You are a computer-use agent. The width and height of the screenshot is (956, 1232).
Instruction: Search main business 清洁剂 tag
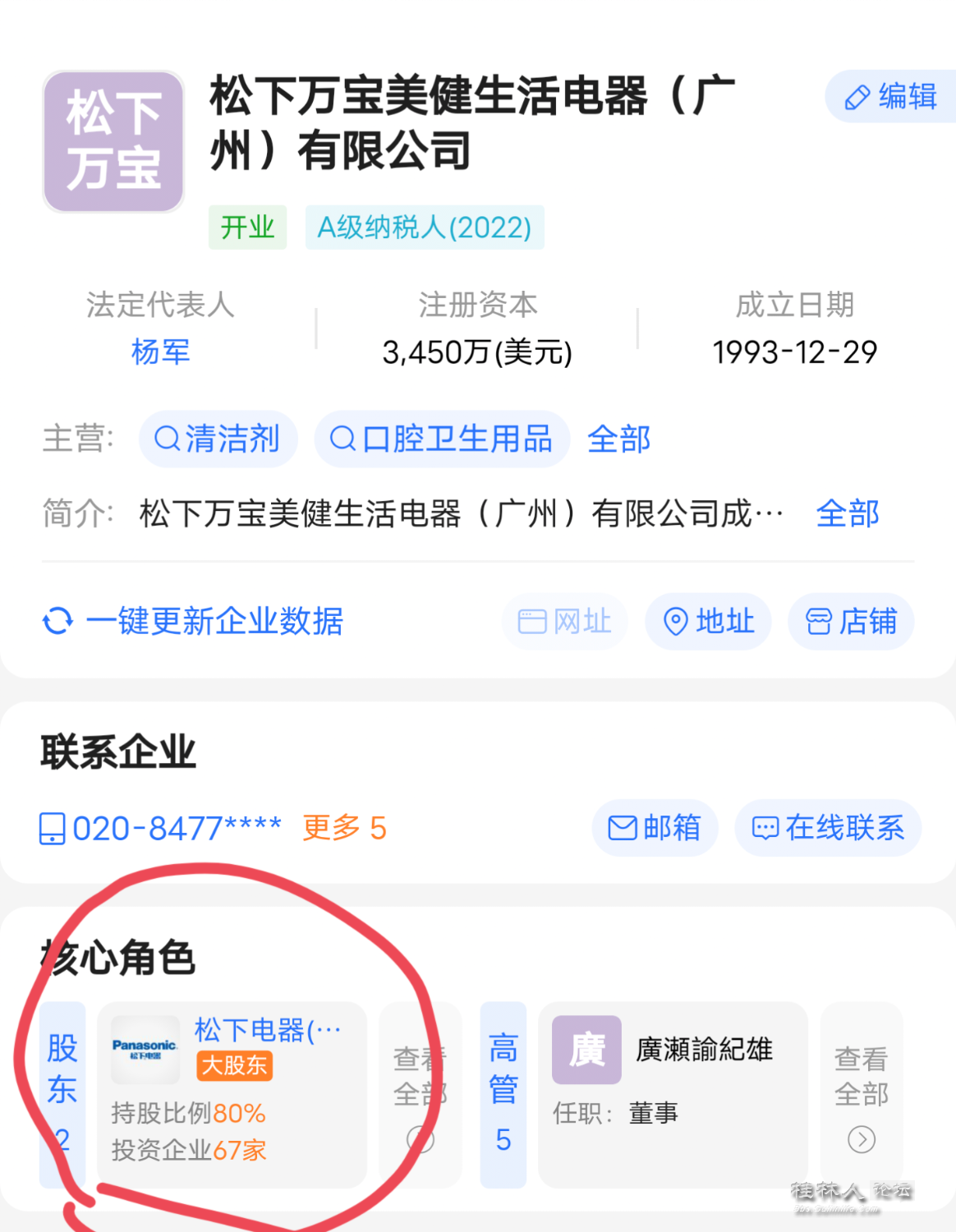[x=218, y=439]
